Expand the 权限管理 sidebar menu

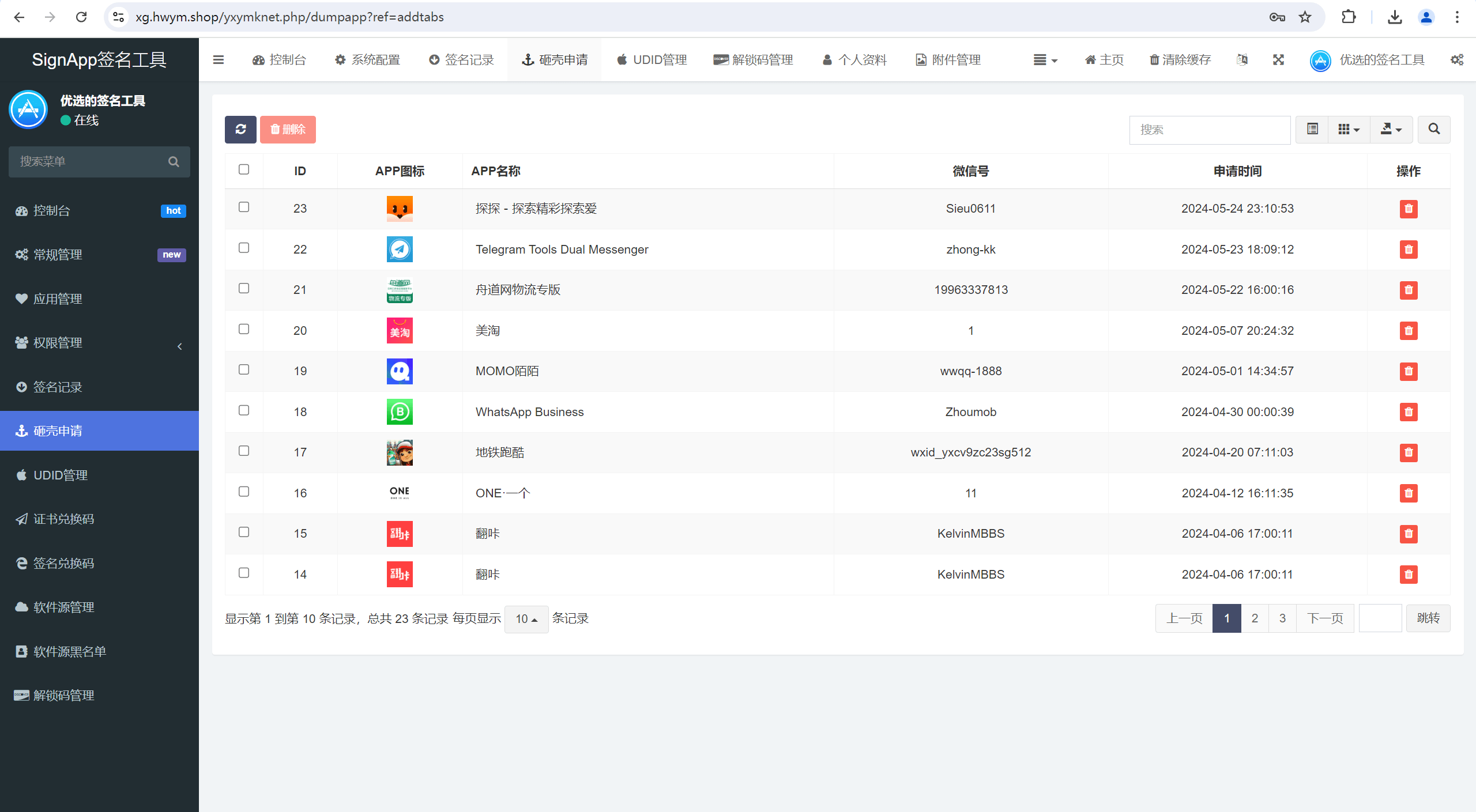pyautogui.click(x=99, y=343)
